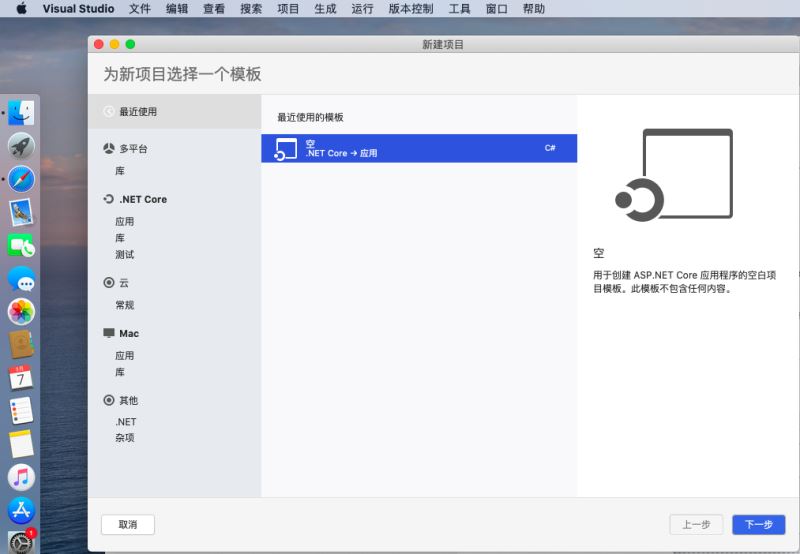Click the C# language selector on template row
The image size is (800, 554).
pyautogui.click(x=550, y=148)
